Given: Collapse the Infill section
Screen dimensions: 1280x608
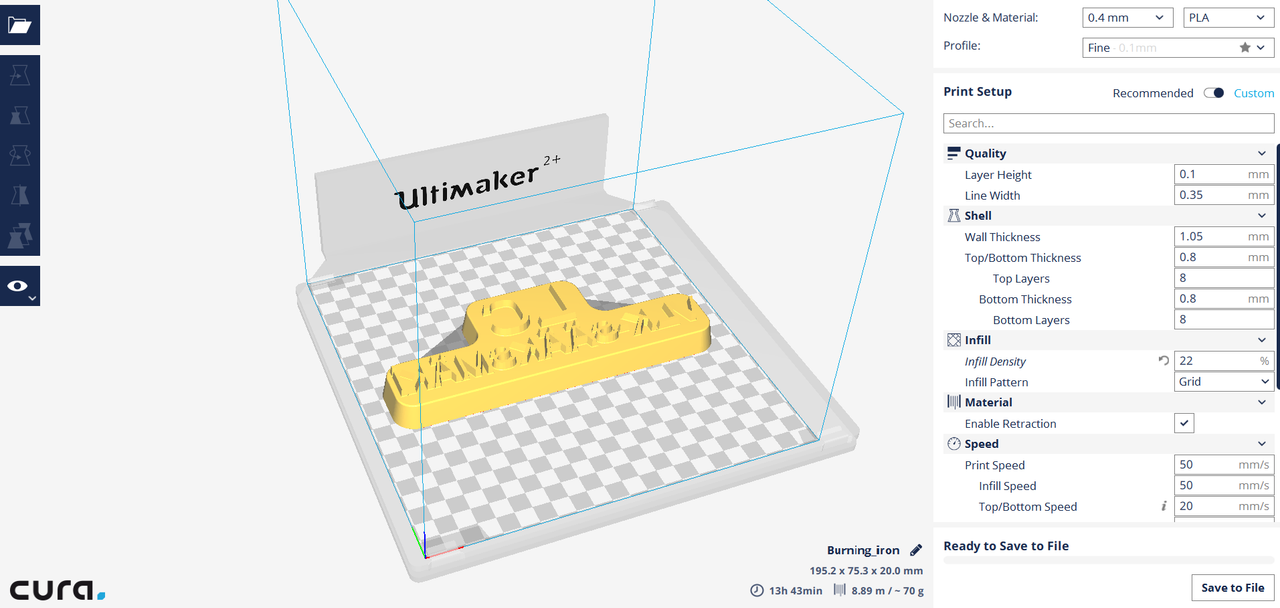Looking at the screenshot, I should point(1262,340).
